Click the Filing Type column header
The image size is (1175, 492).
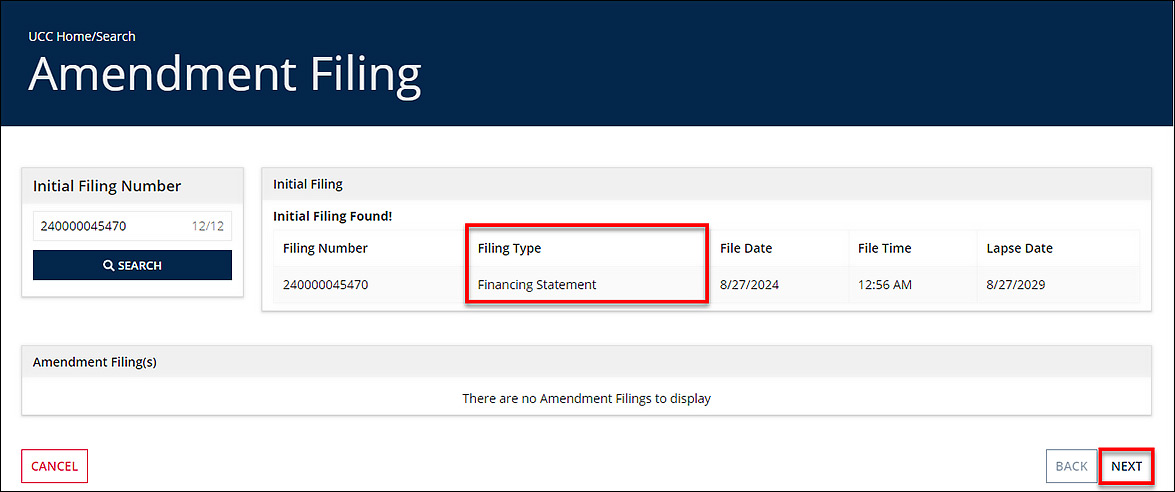tap(509, 248)
